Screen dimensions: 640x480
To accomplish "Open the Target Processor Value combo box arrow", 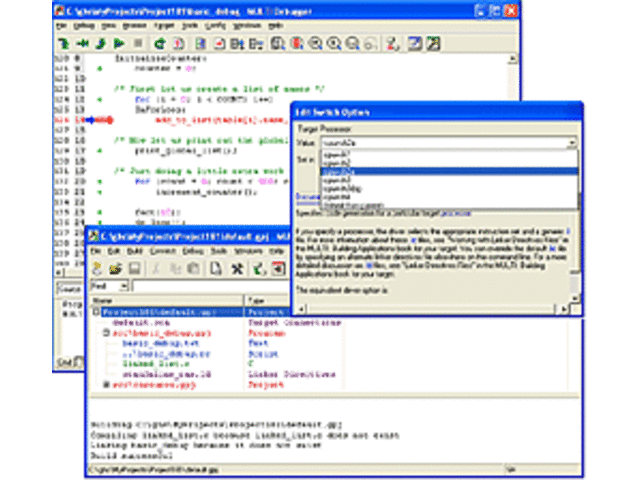I will click(x=572, y=143).
